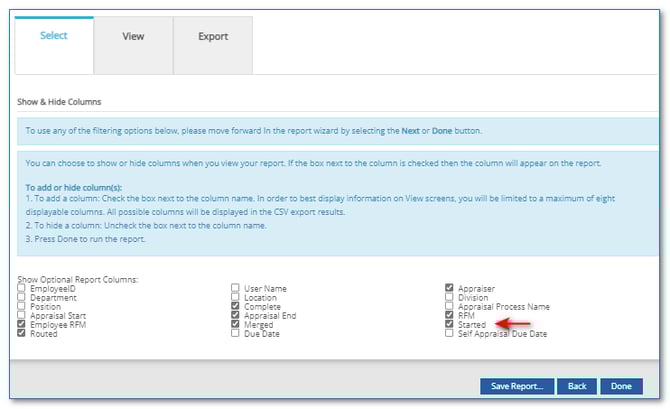Viewport: 670px width, 409px height.
Task: Check the Department column box
Action: pos(22,297)
